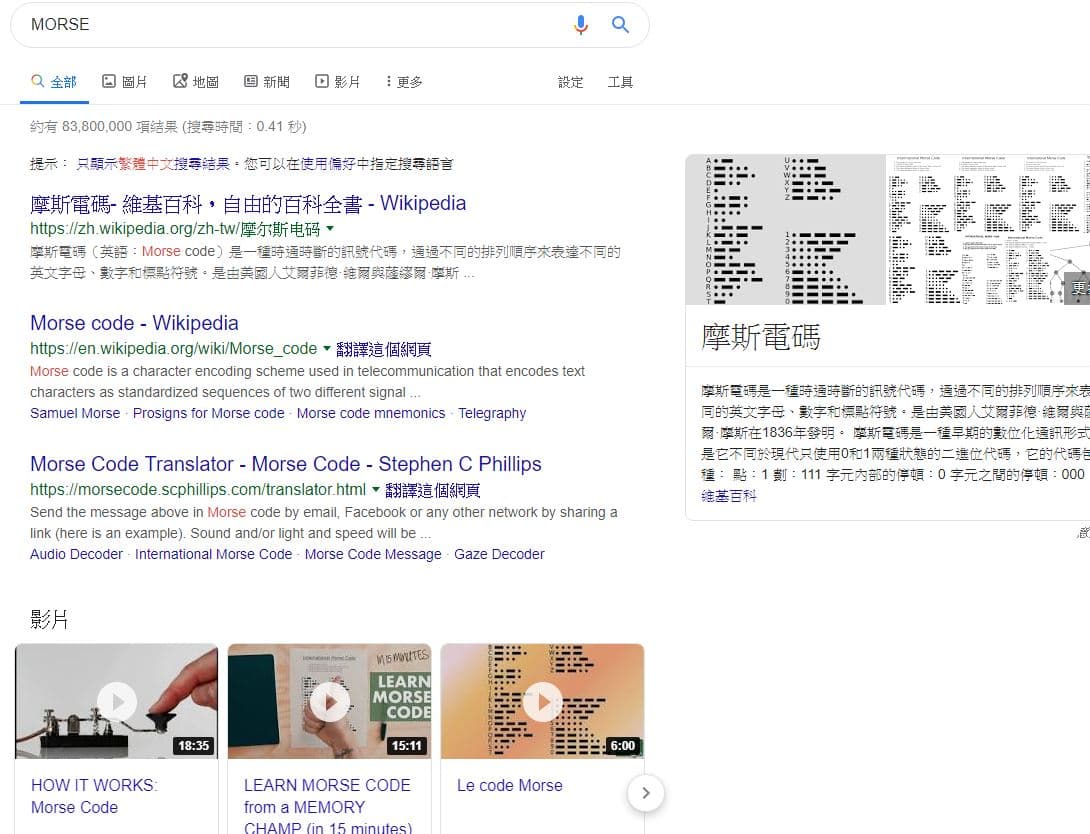
Task: Open large Morse alphabet chart image in knowledge panel
Action: pos(786,229)
